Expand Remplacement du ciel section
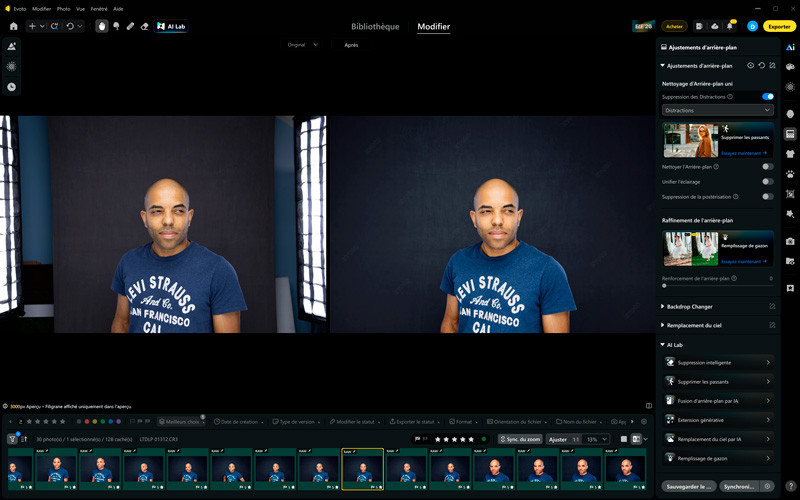Image resolution: width=800 pixels, height=500 pixels. 662,325
